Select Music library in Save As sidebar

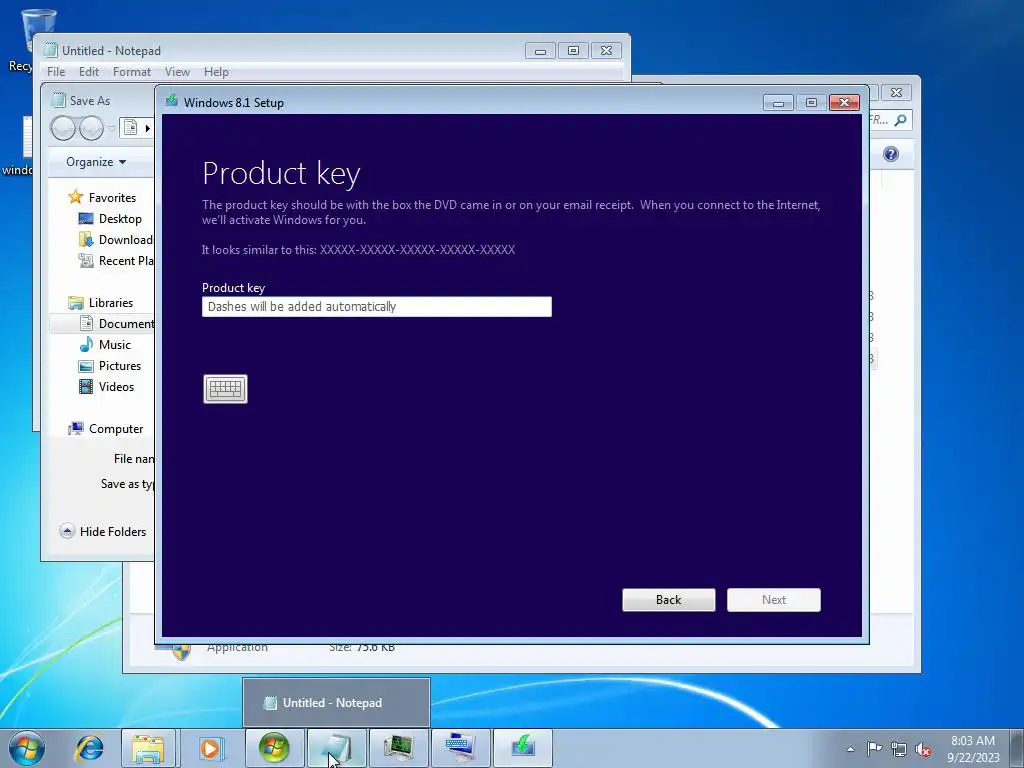[x=105, y=345]
